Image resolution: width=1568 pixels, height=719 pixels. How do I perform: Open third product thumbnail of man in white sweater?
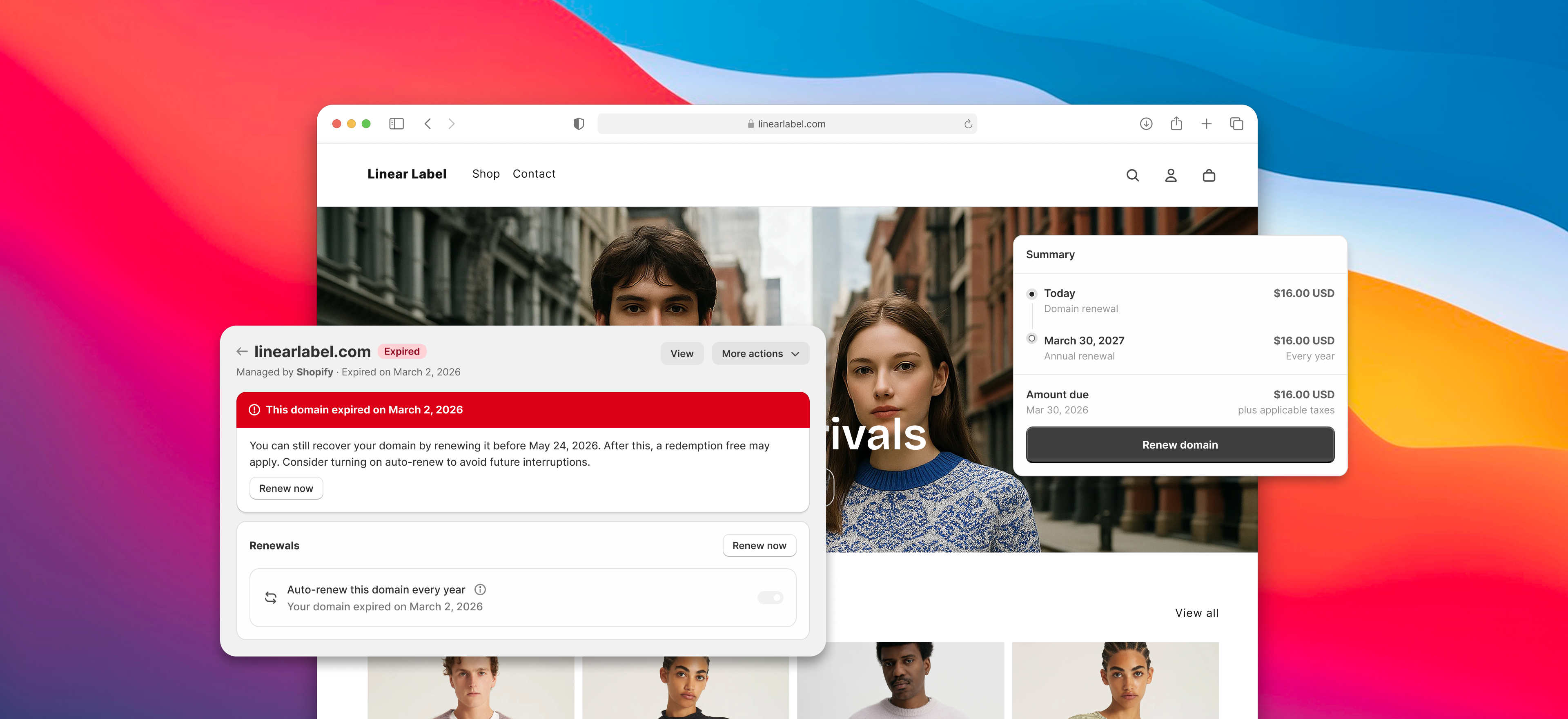click(900, 681)
